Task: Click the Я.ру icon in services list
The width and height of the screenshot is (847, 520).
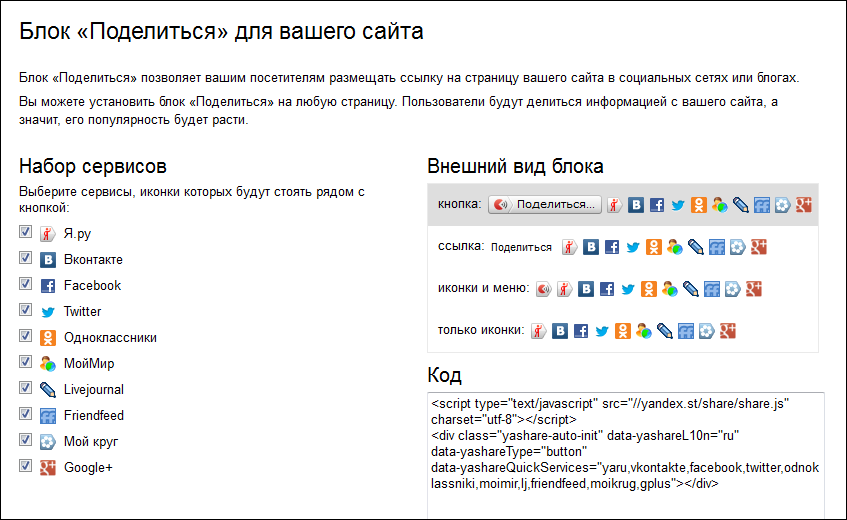Action: click(48, 234)
